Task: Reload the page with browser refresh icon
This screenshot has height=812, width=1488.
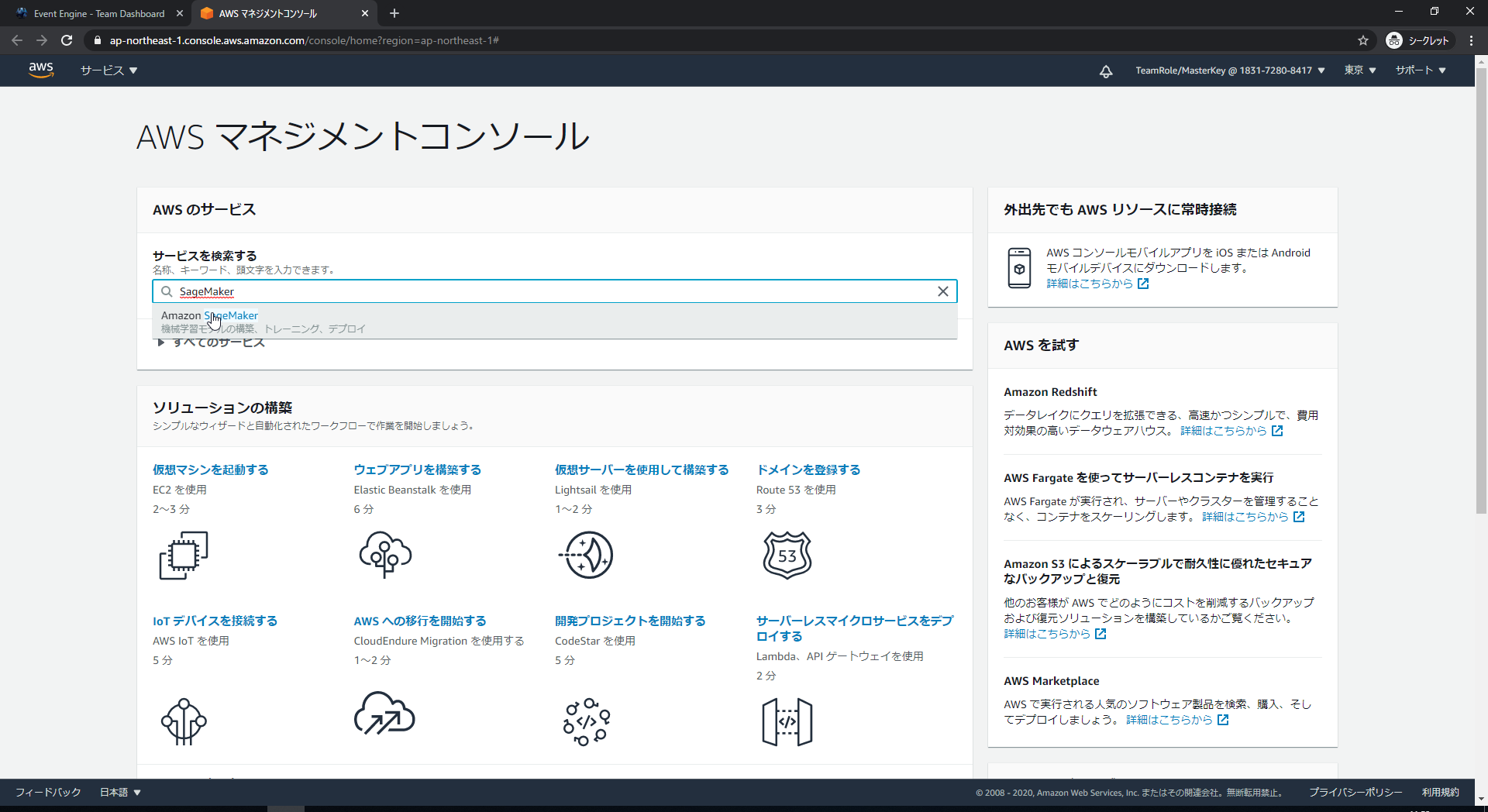Action: (x=67, y=40)
